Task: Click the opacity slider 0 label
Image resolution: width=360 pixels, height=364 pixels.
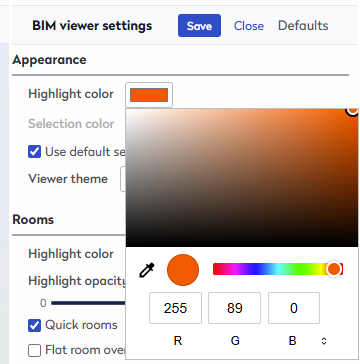Action: coord(43,303)
